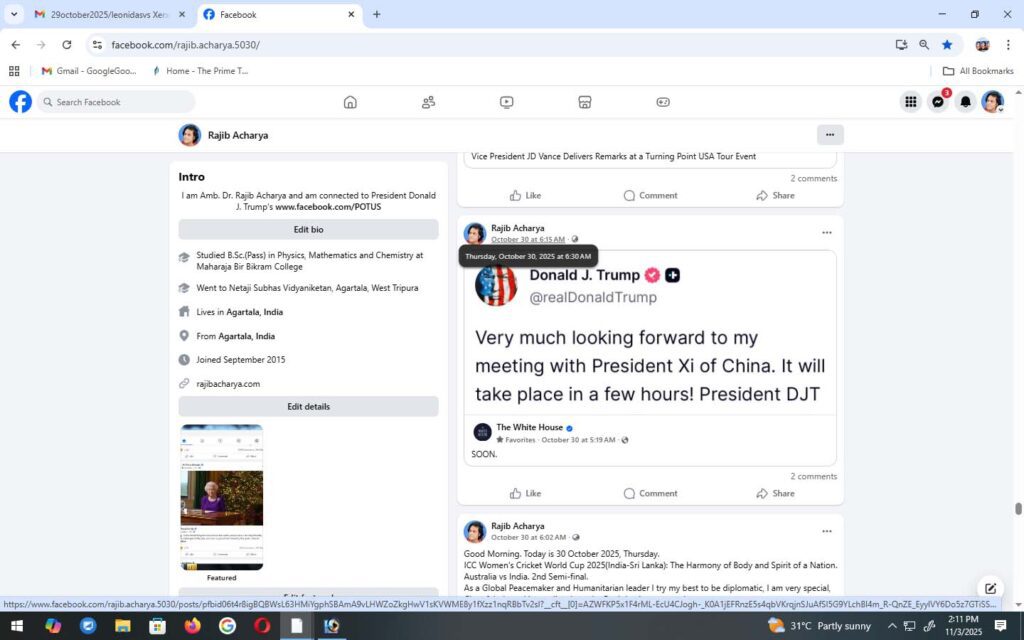Like the shared Donald Trump post

click(x=525, y=493)
